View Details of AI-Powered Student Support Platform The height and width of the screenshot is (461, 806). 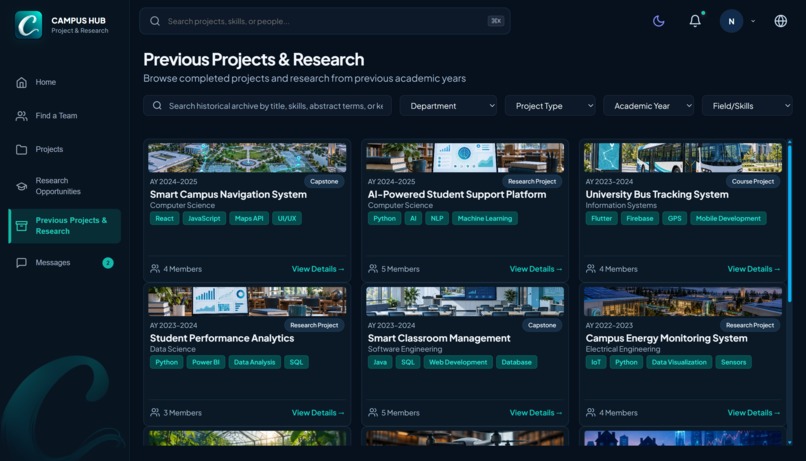[x=536, y=269]
